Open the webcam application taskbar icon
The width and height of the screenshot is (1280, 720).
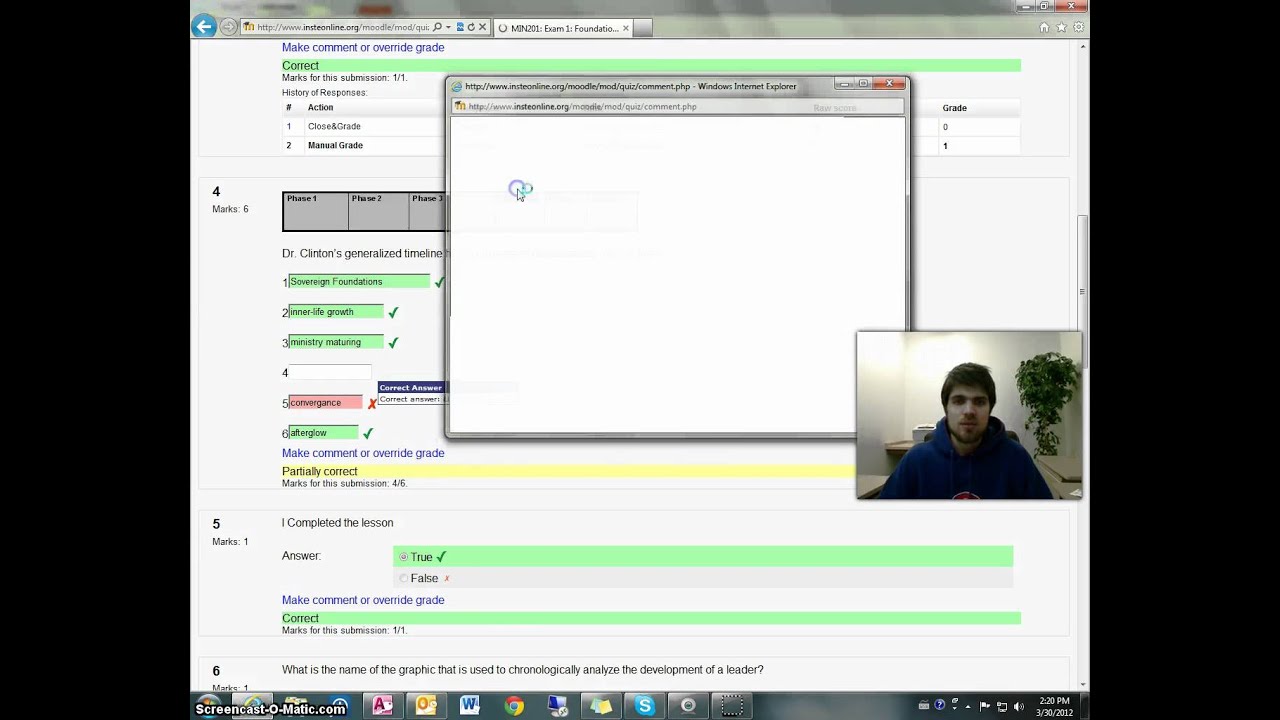coord(688,706)
